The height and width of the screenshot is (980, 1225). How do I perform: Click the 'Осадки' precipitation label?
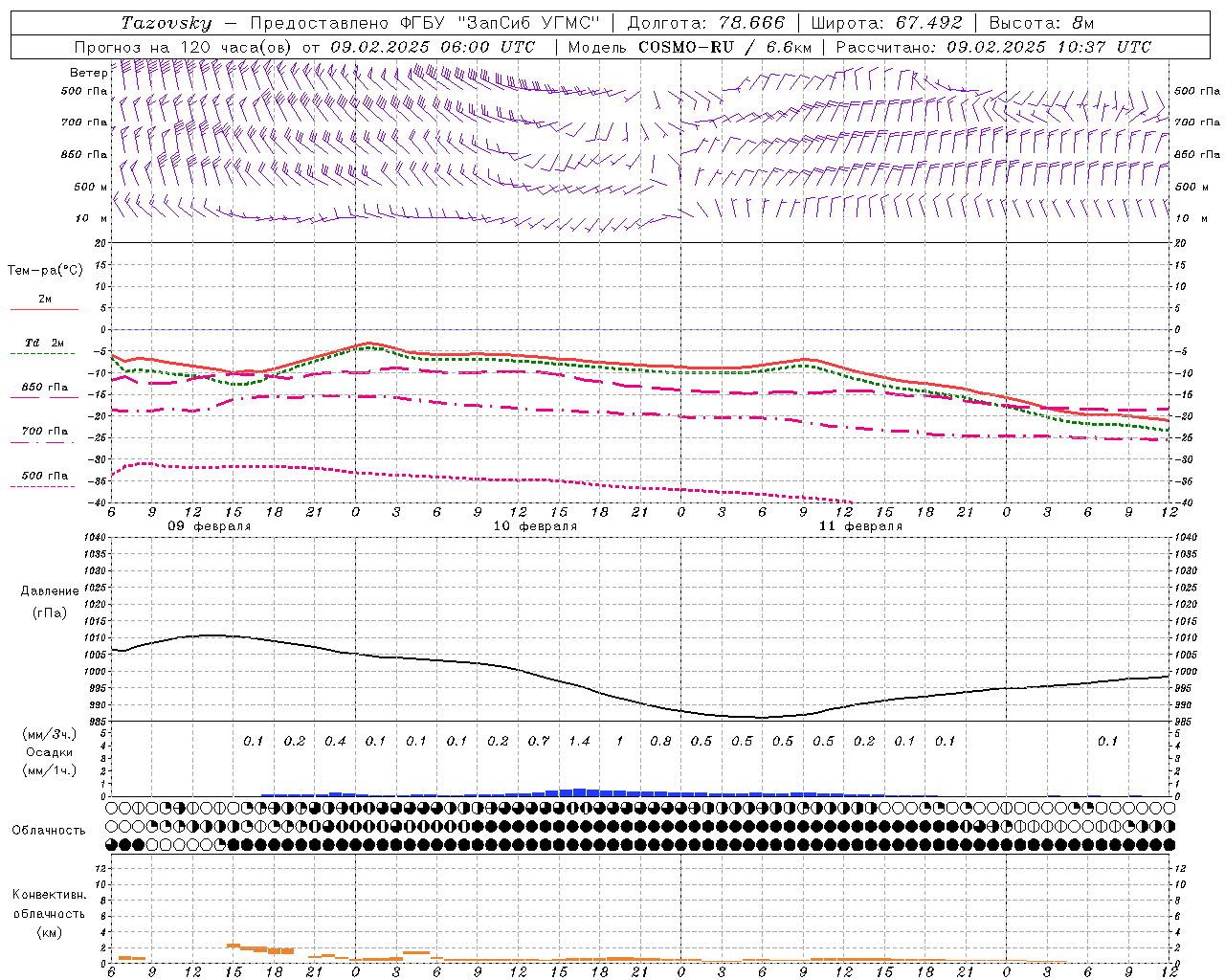(50, 752)
